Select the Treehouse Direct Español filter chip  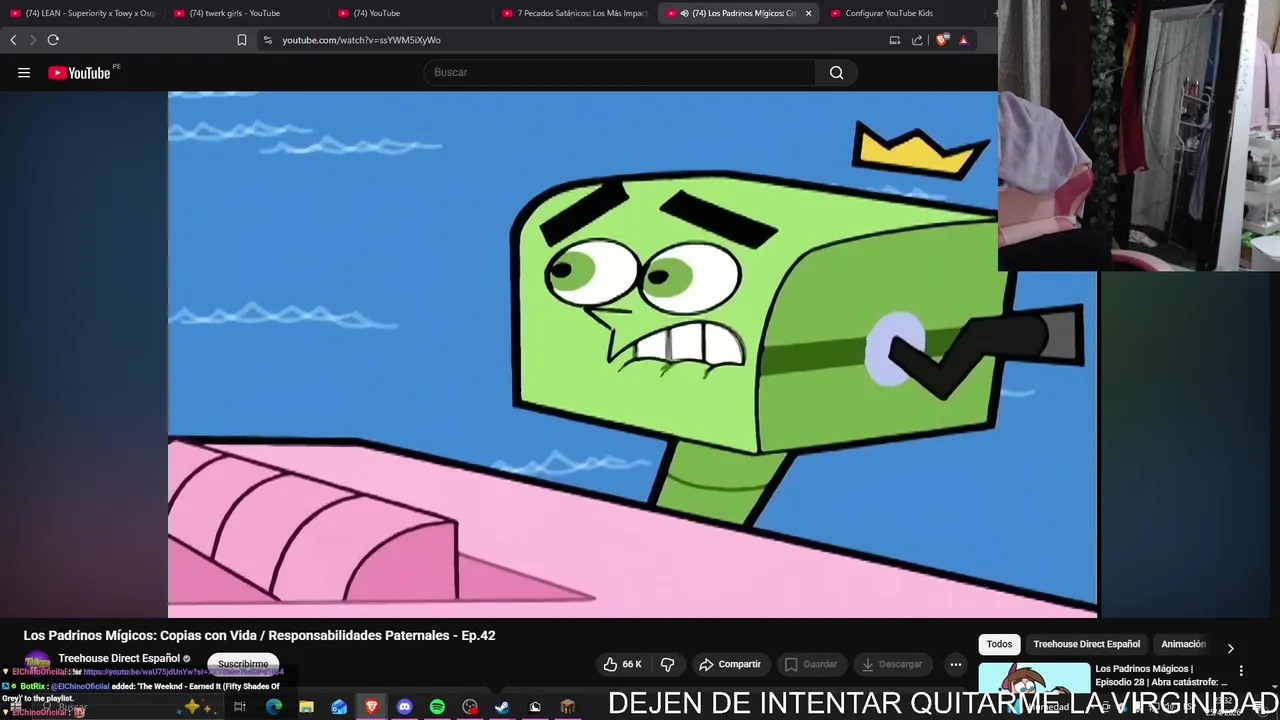click(1086, 644)
